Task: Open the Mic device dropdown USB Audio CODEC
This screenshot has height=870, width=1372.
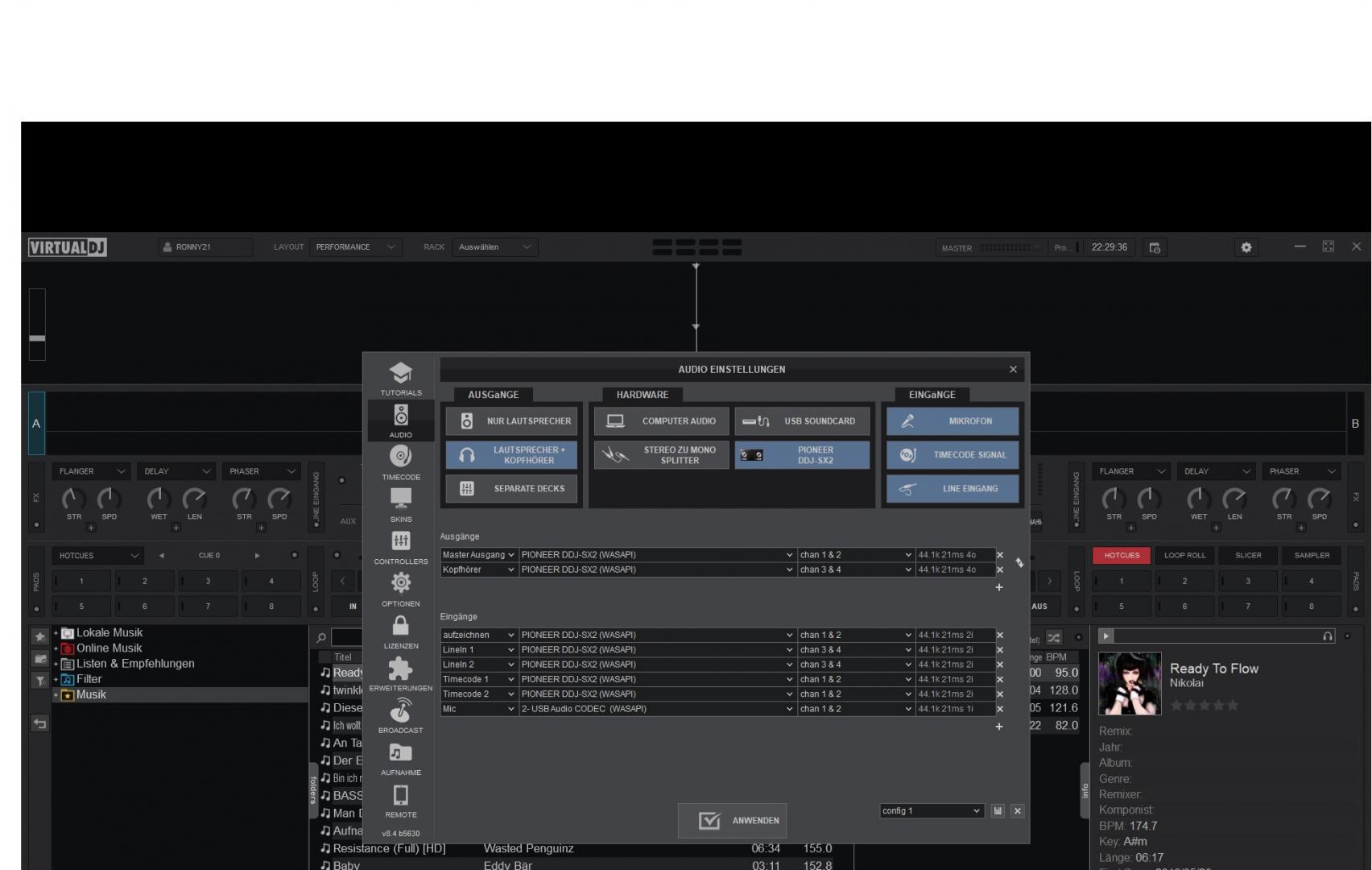Action: [657, 709]
